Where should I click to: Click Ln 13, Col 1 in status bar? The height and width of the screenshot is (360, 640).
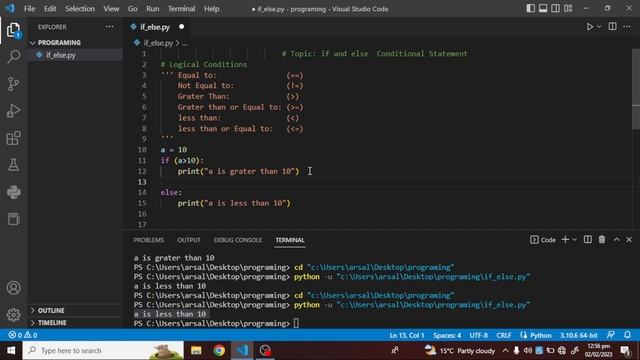pyautogui.click(x=407, y=336)
